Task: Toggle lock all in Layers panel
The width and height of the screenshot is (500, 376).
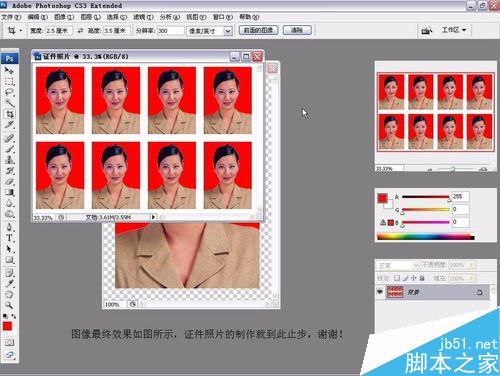Action: 422,278
